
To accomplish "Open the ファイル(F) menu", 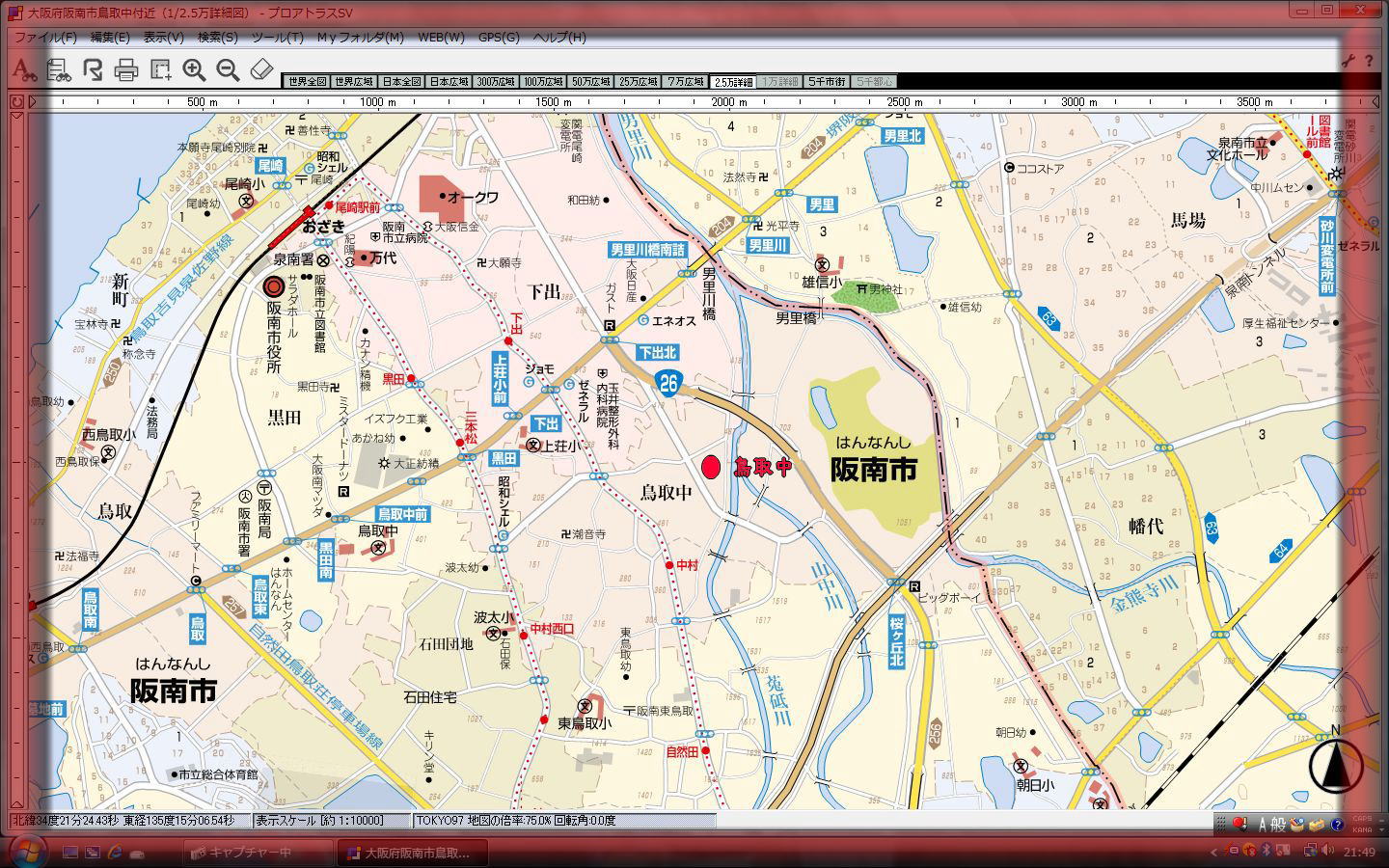I will click(44, 38).
